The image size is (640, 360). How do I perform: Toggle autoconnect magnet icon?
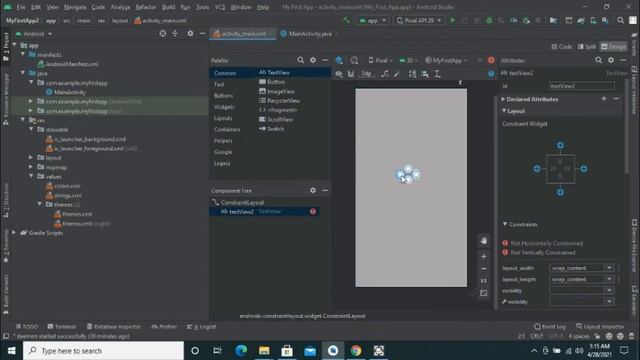pyautogui.click(x=351, y=74)
